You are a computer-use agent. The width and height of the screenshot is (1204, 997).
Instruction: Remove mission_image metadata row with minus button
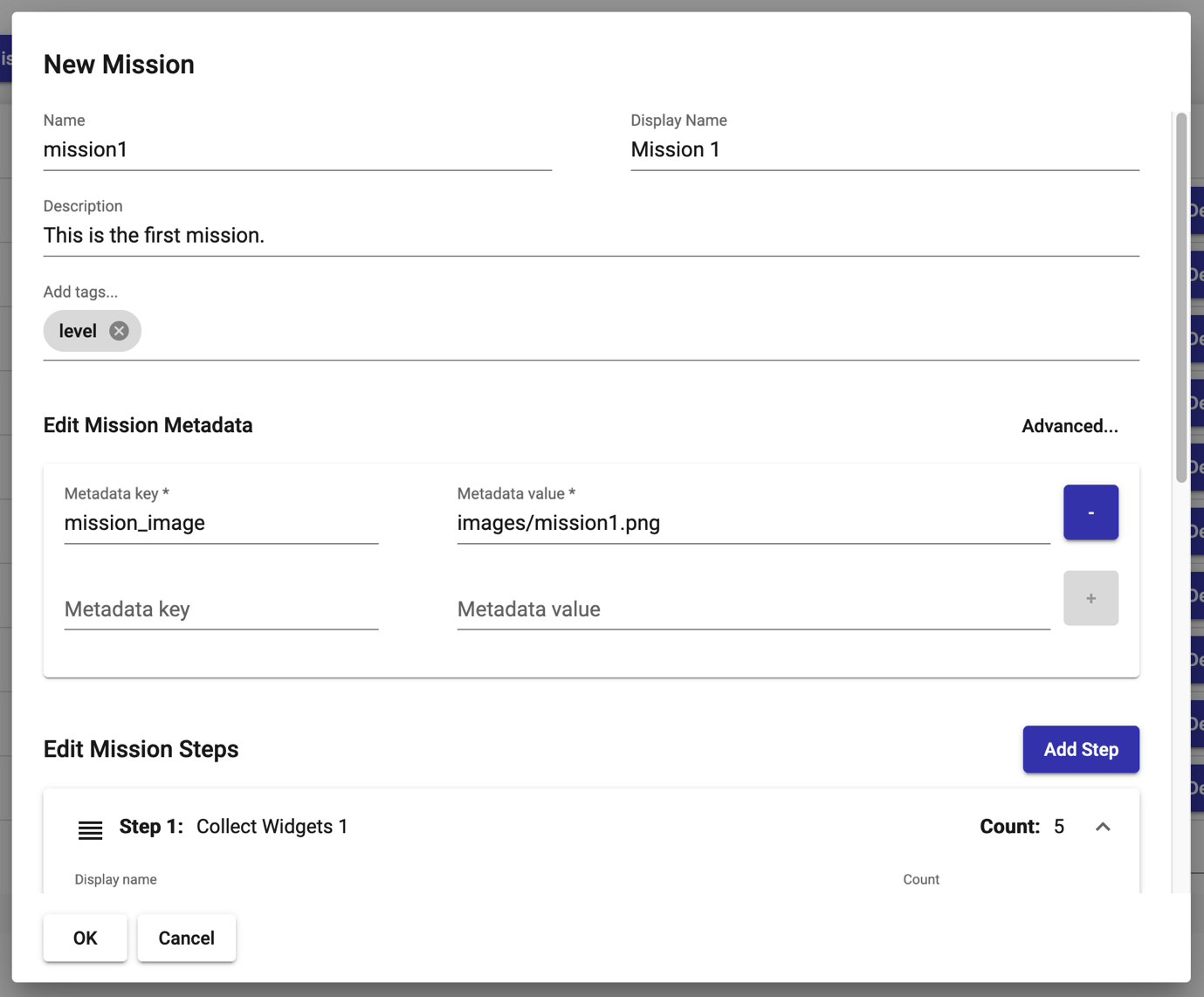click(x=1090, y=512)
